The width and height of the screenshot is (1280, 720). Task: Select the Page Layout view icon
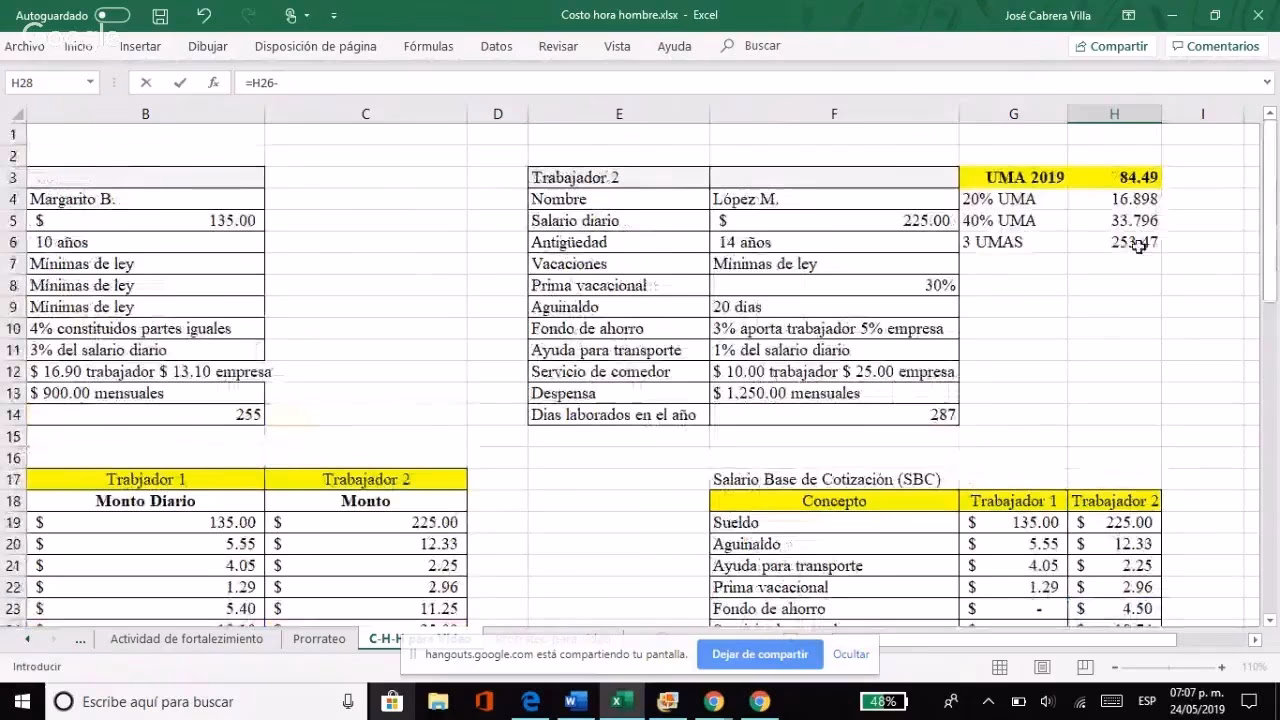pos(1042,667)
